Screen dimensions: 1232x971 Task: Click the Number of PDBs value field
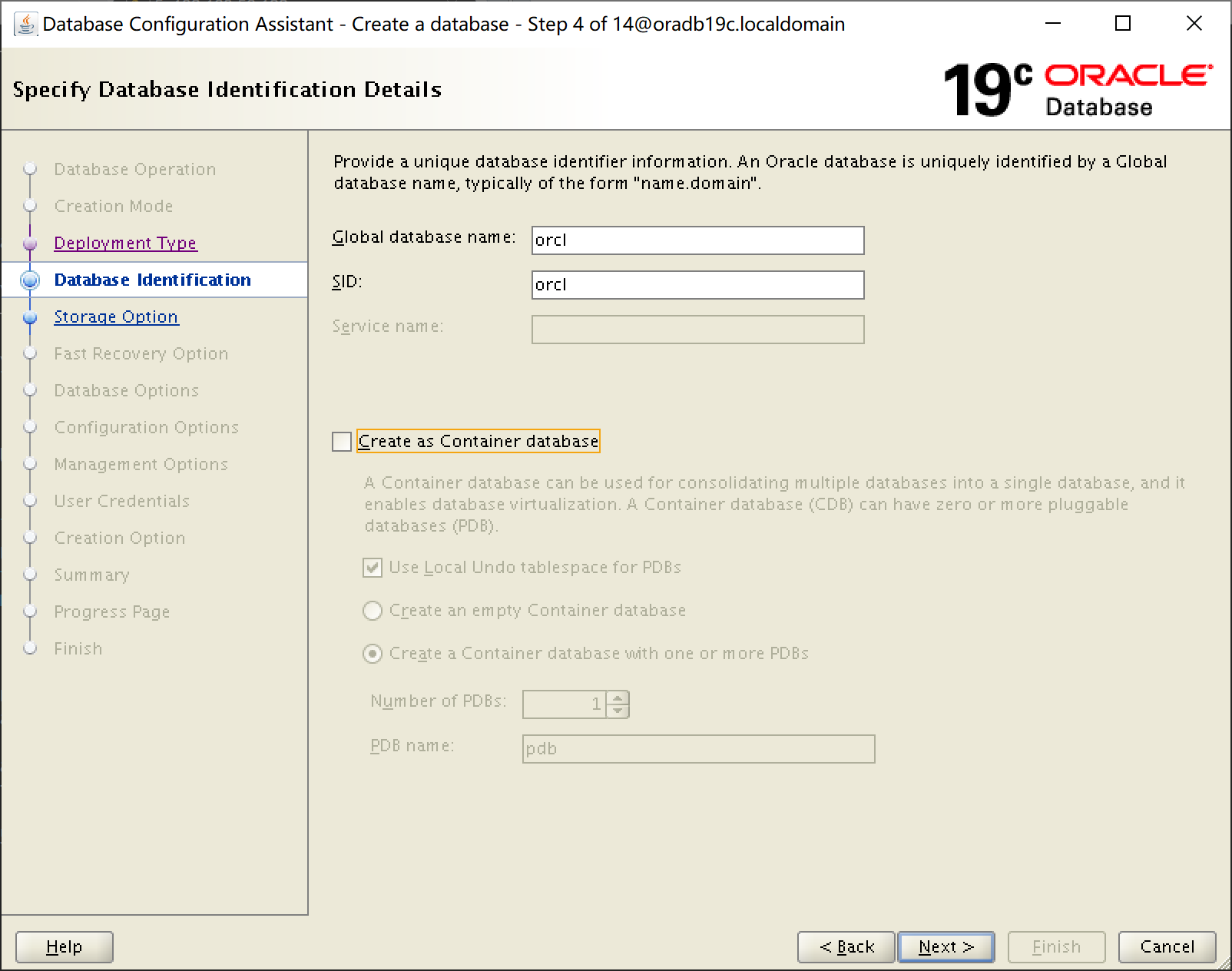(x=565, y=704)
